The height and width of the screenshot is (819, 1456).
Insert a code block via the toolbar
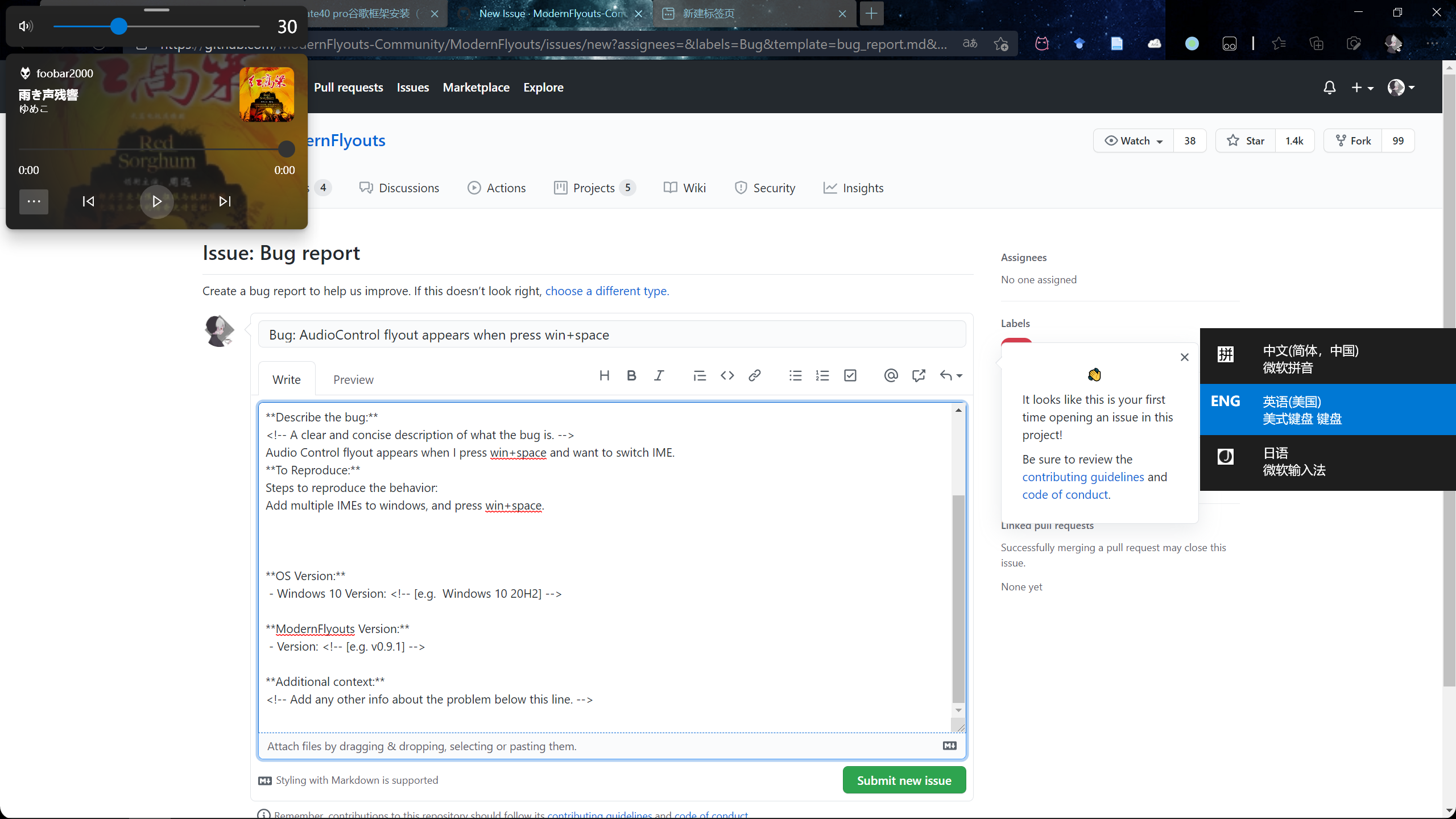click(x=727, y=375)
